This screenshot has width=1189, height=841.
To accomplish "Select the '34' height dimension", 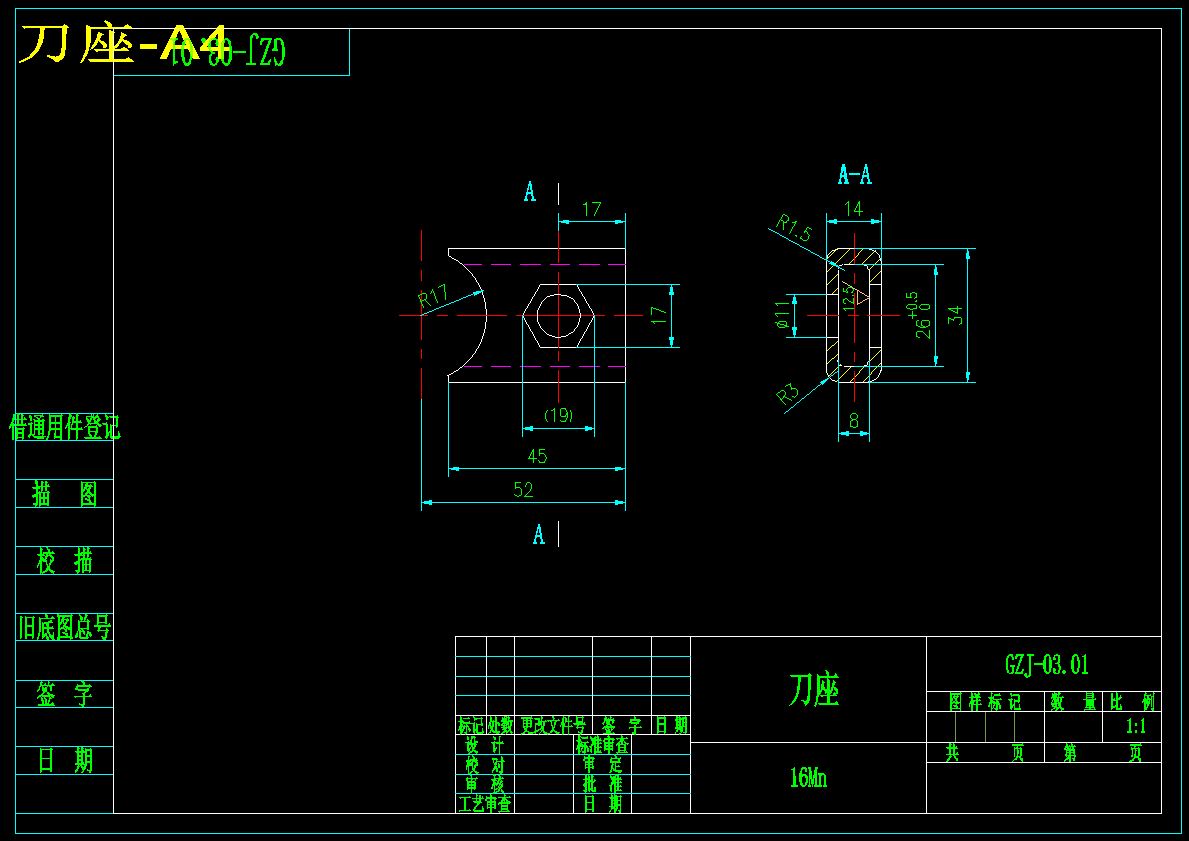I will 957,315.
